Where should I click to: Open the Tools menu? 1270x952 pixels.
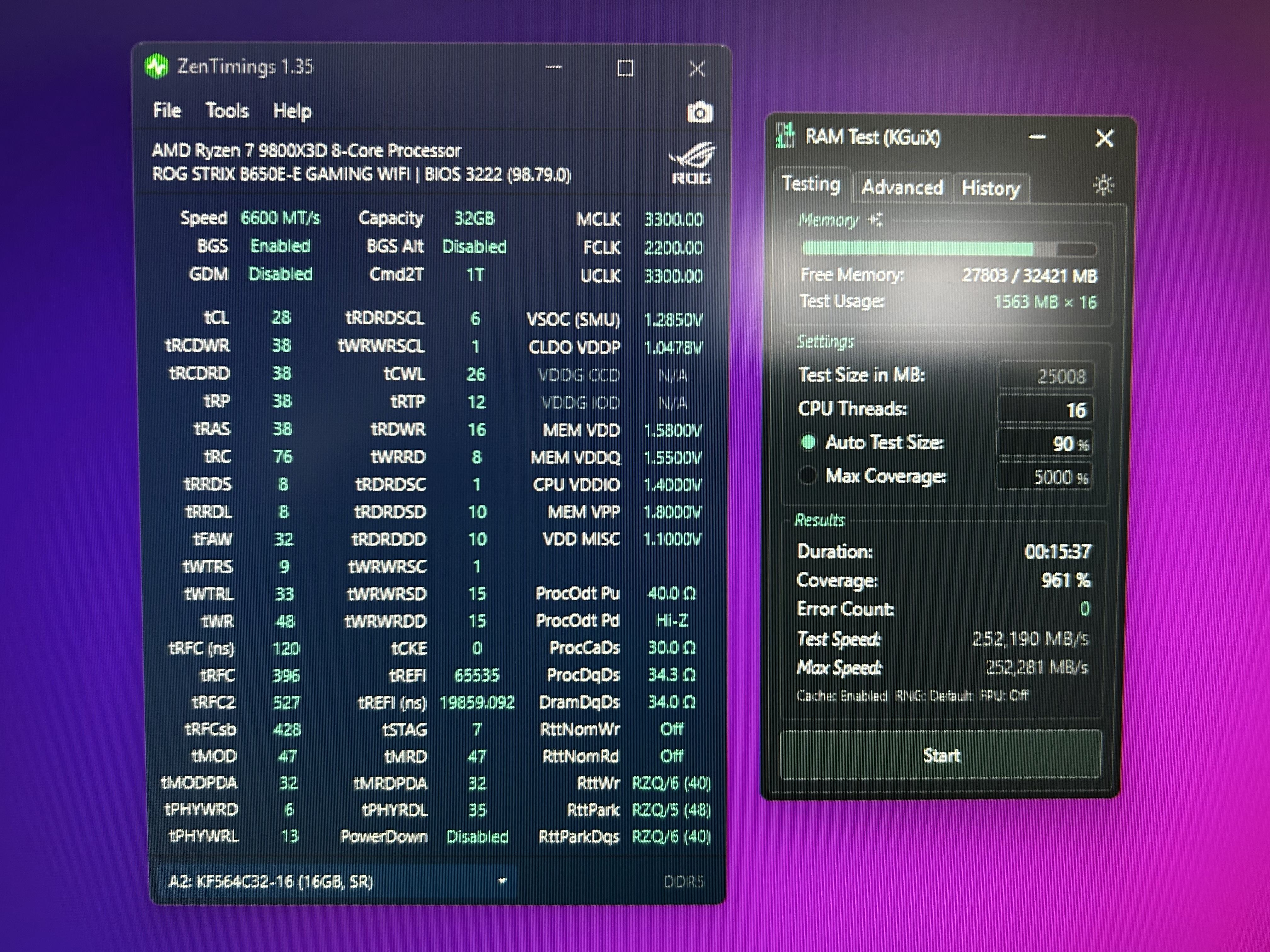[x=227, y=110]
